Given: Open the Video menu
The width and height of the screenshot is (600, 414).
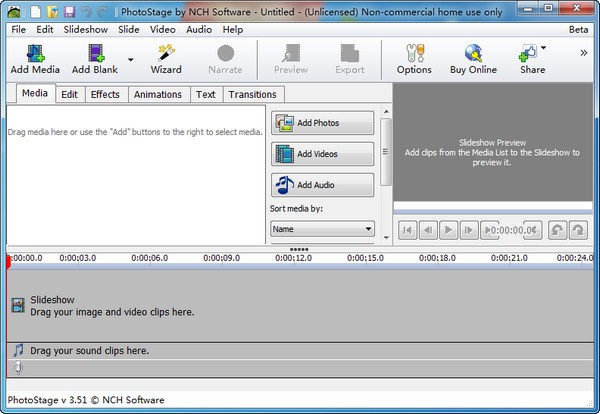Looking at the screenshot, I should (x=163, y=29).
